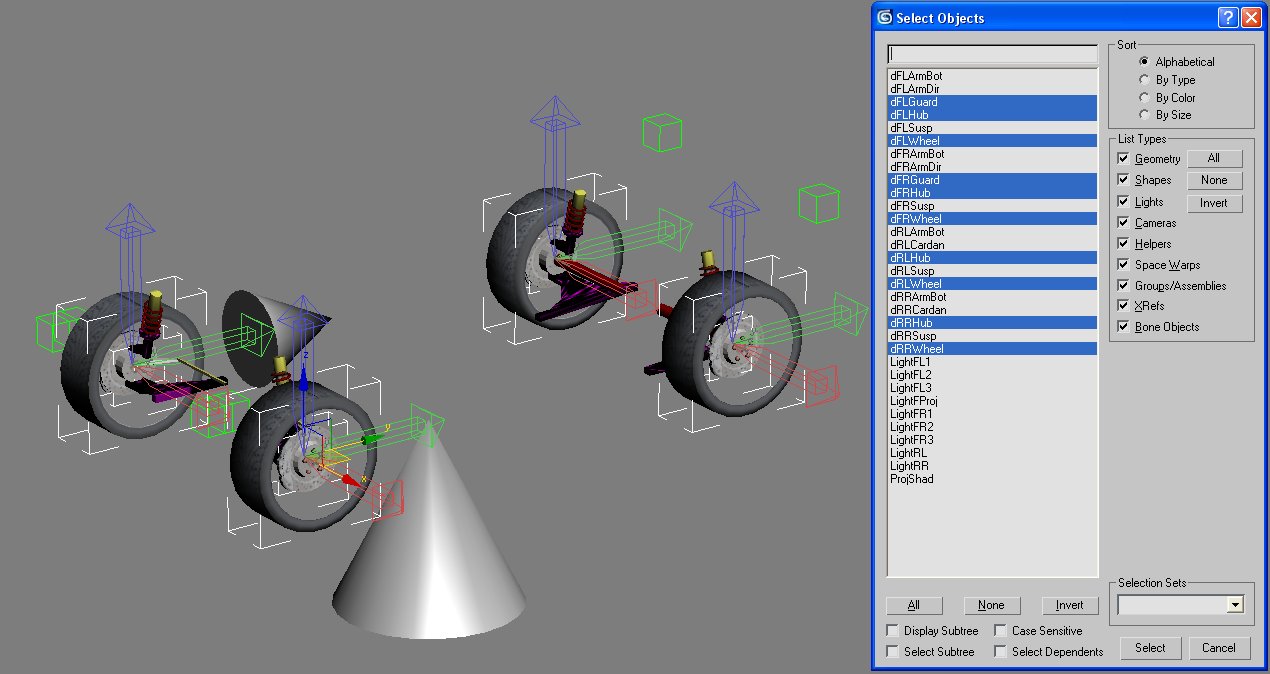Enable Case Sensitive matching
The width and height of the screenshot is (1270, 674).
click(1000, 630)
